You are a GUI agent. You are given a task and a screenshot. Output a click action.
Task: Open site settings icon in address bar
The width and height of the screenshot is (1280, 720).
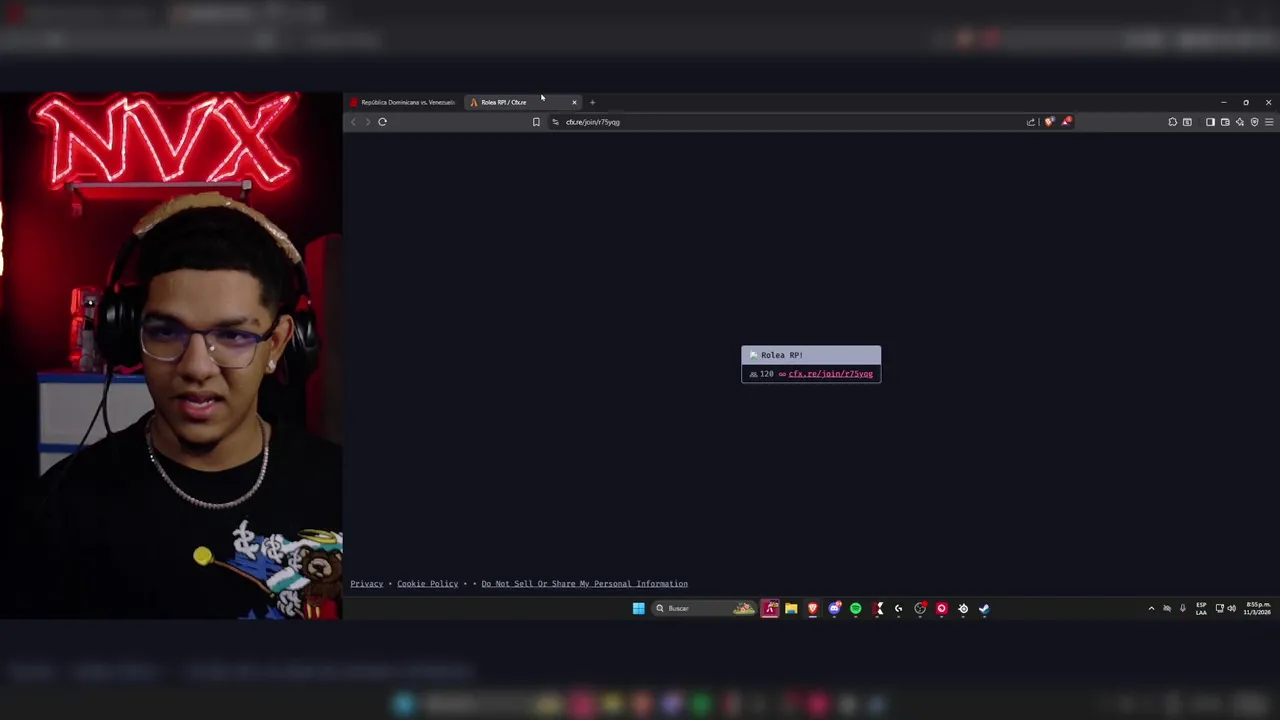coord(555,122)
